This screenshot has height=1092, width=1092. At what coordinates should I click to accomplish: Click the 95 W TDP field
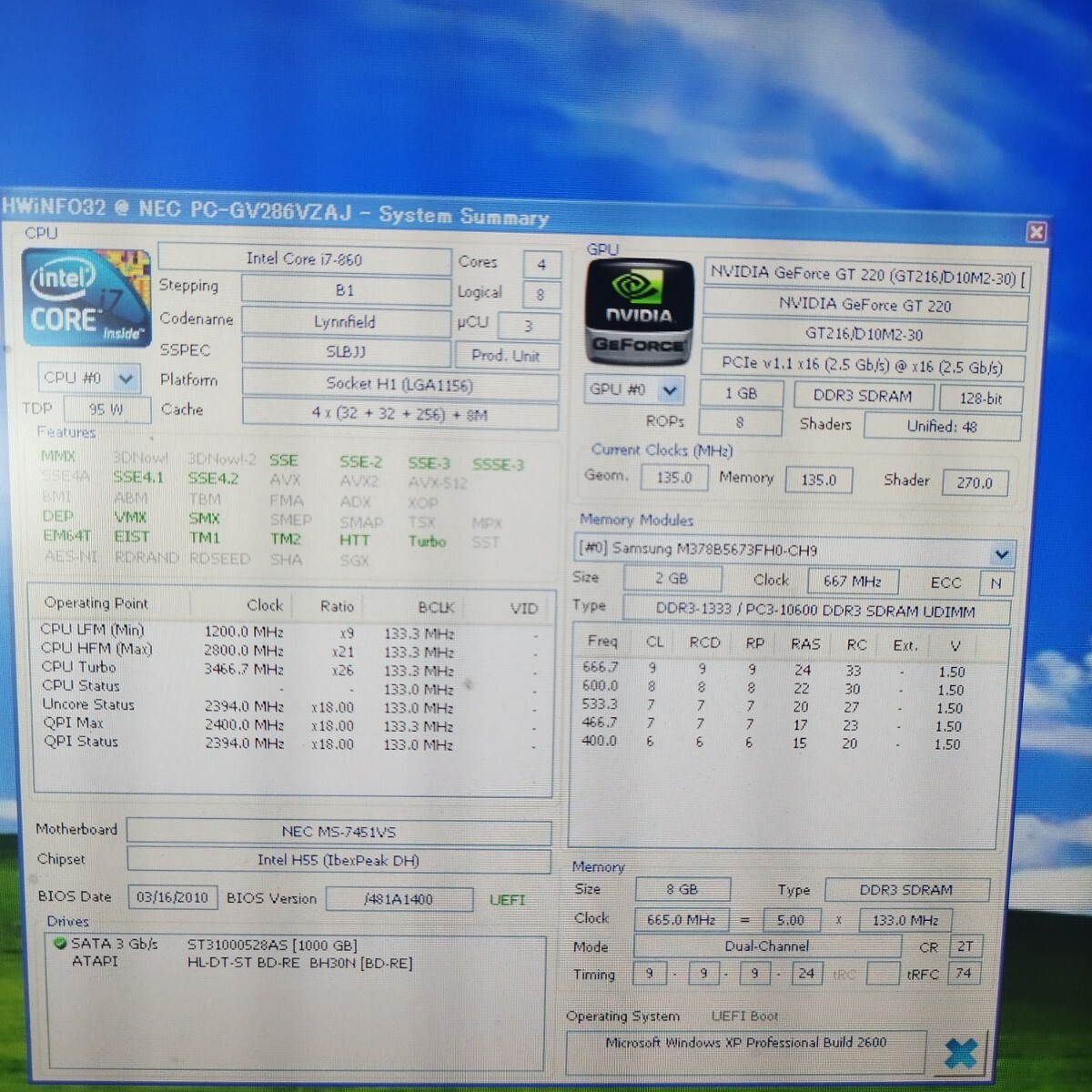pyautogui.click(x=106, y=409)
